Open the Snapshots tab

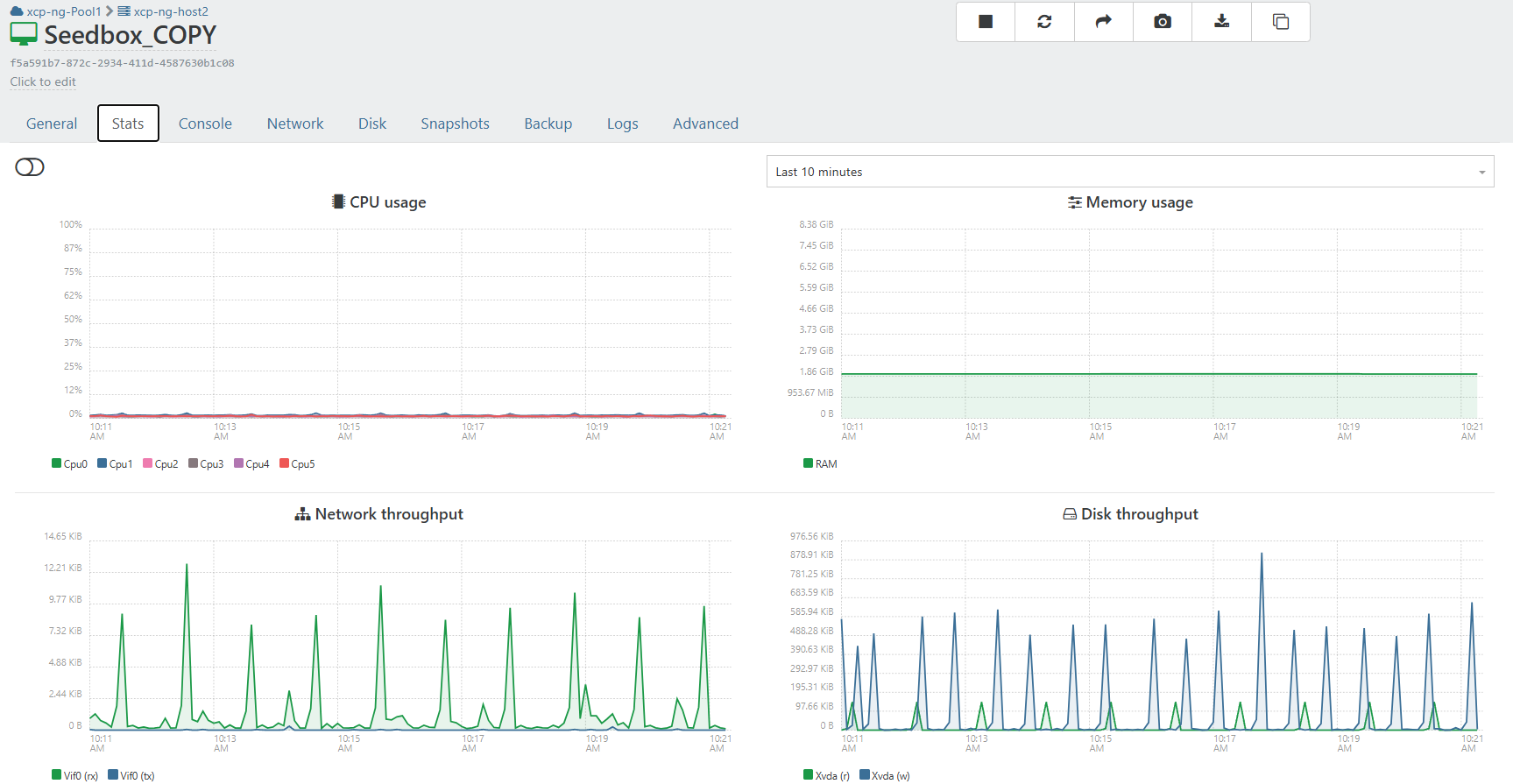[x=455, y=124]
